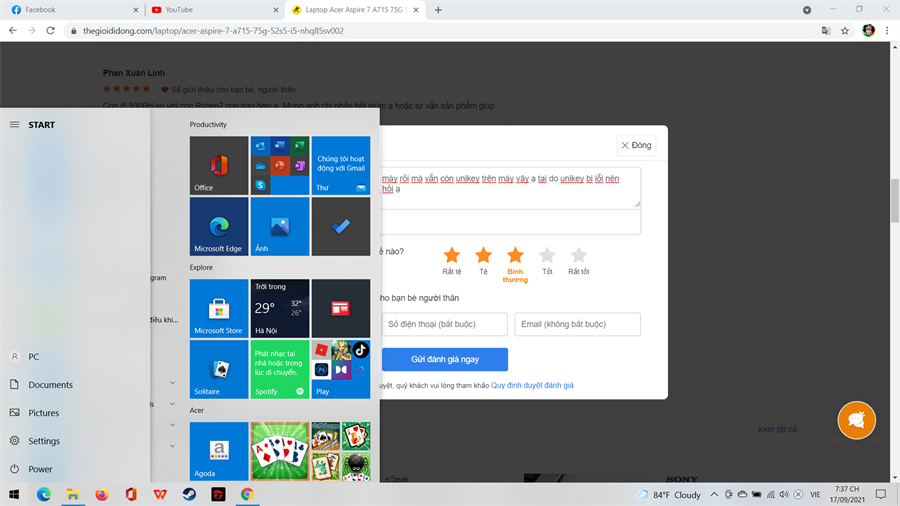This screenshot has width=900, height=506.
Task: Choose the 'Rất tệ' one-star rating
Action: pyautogui.click(x=452, y=256)
